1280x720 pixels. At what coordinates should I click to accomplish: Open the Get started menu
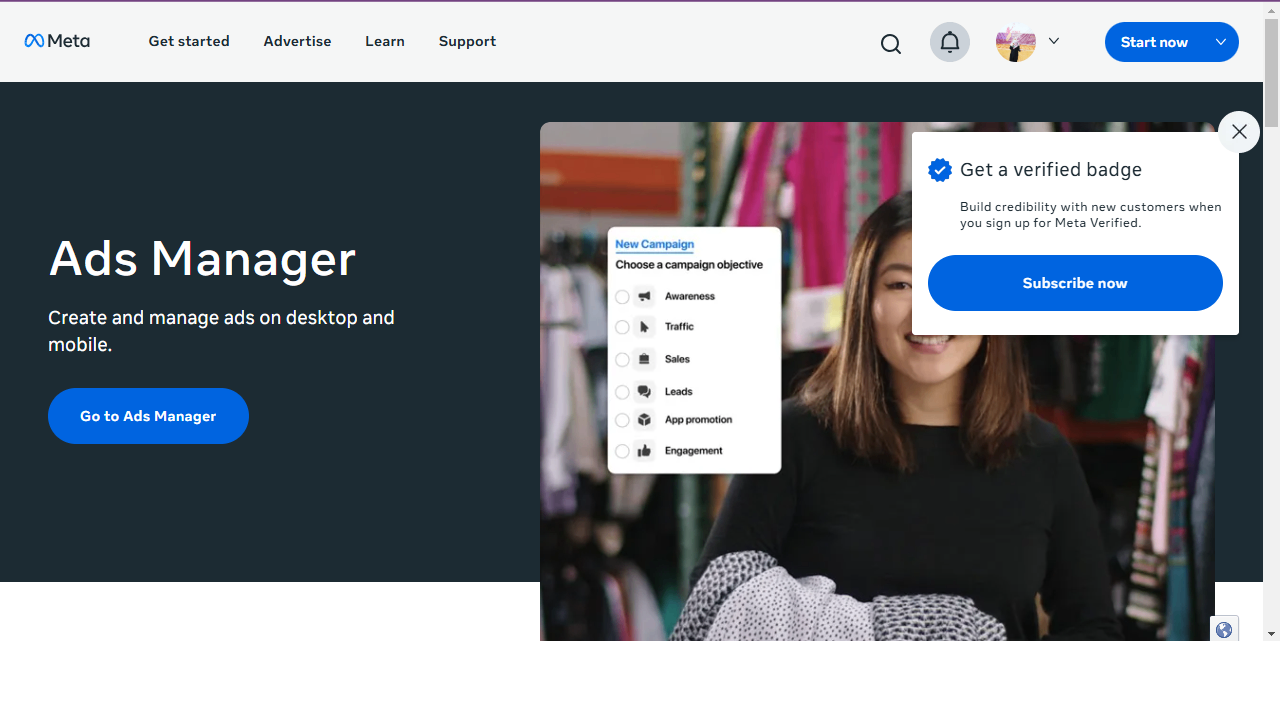(x=189, y=41)
